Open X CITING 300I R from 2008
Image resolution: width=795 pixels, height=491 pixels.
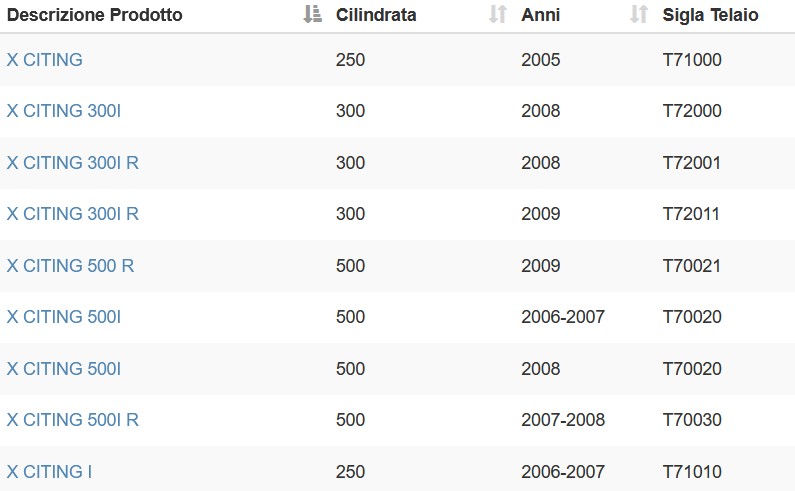(73, 163)
